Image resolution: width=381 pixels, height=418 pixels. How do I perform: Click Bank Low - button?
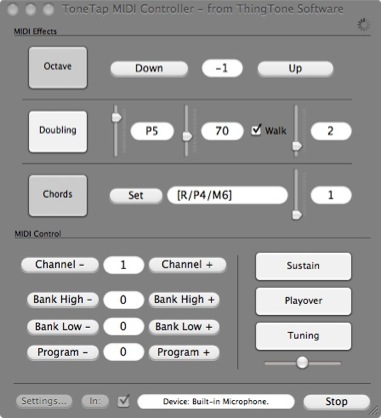[x=63, y=326]
